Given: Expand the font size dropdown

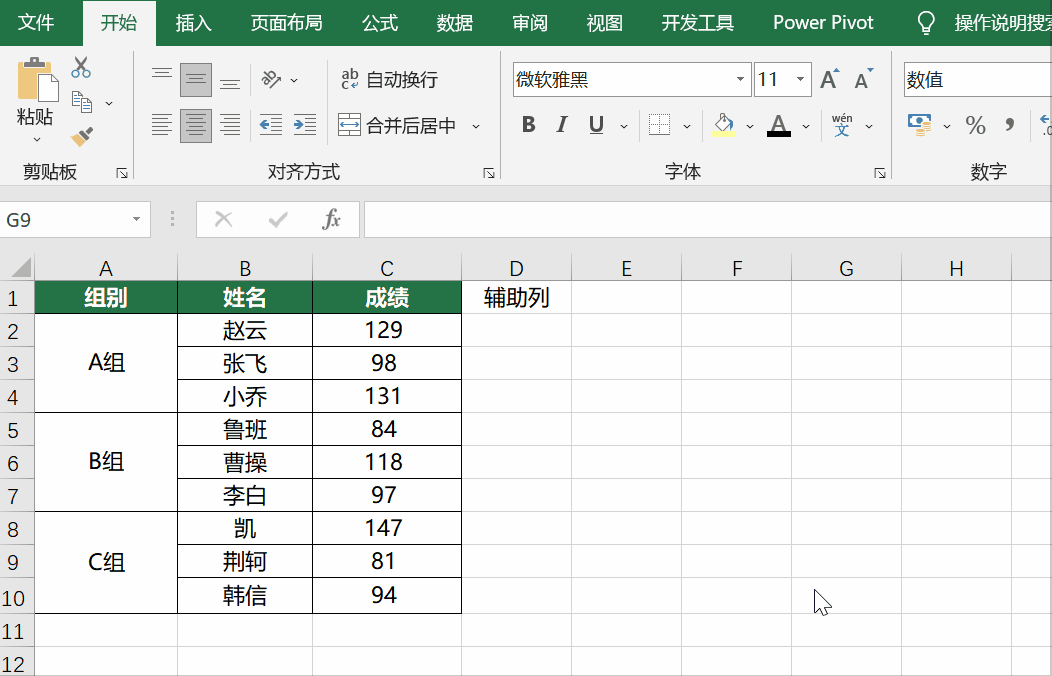Looking at the screenshot, I should pyautogui.click(x=801, y=80).
